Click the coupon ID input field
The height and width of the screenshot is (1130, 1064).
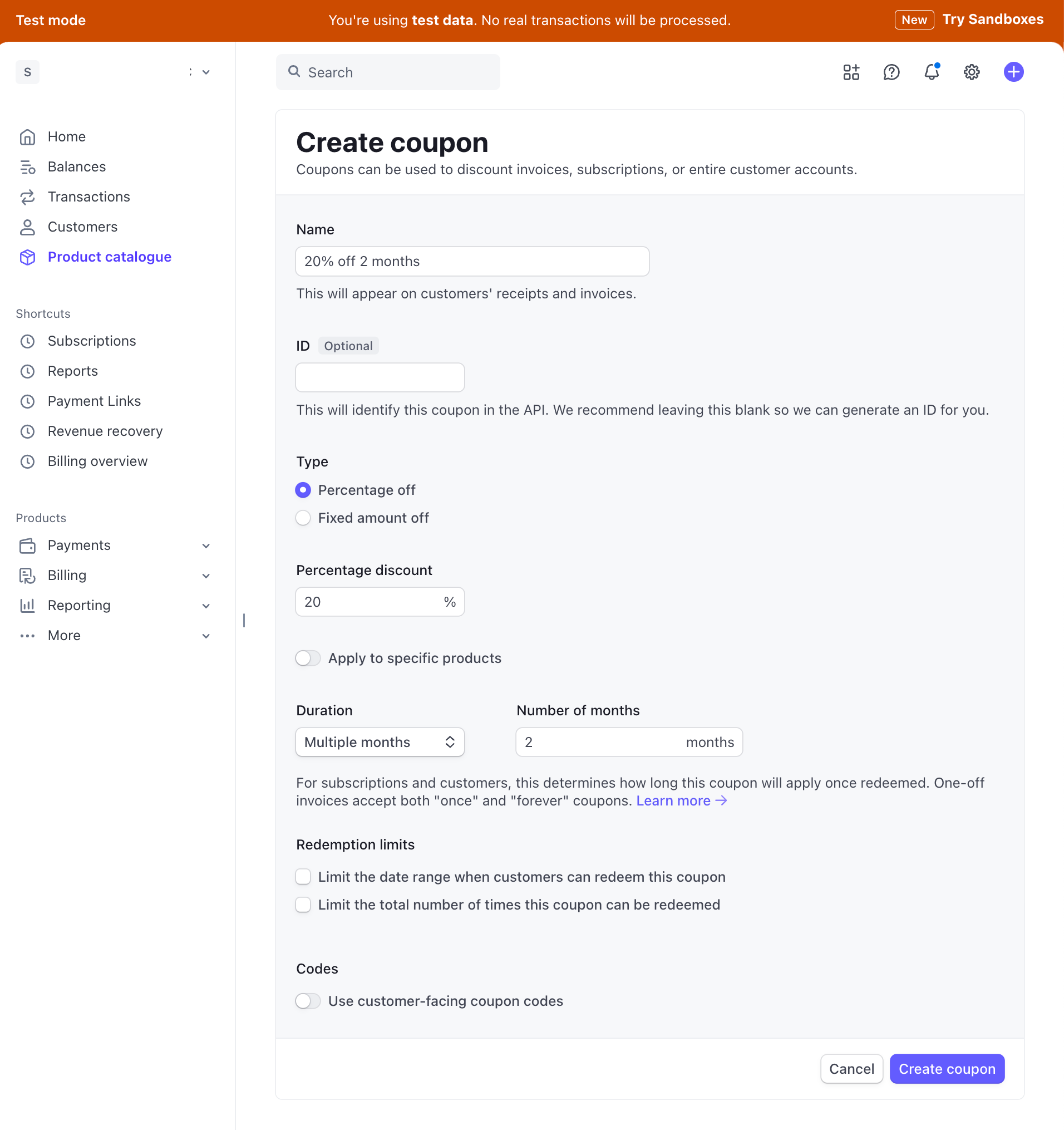(380, 377)
